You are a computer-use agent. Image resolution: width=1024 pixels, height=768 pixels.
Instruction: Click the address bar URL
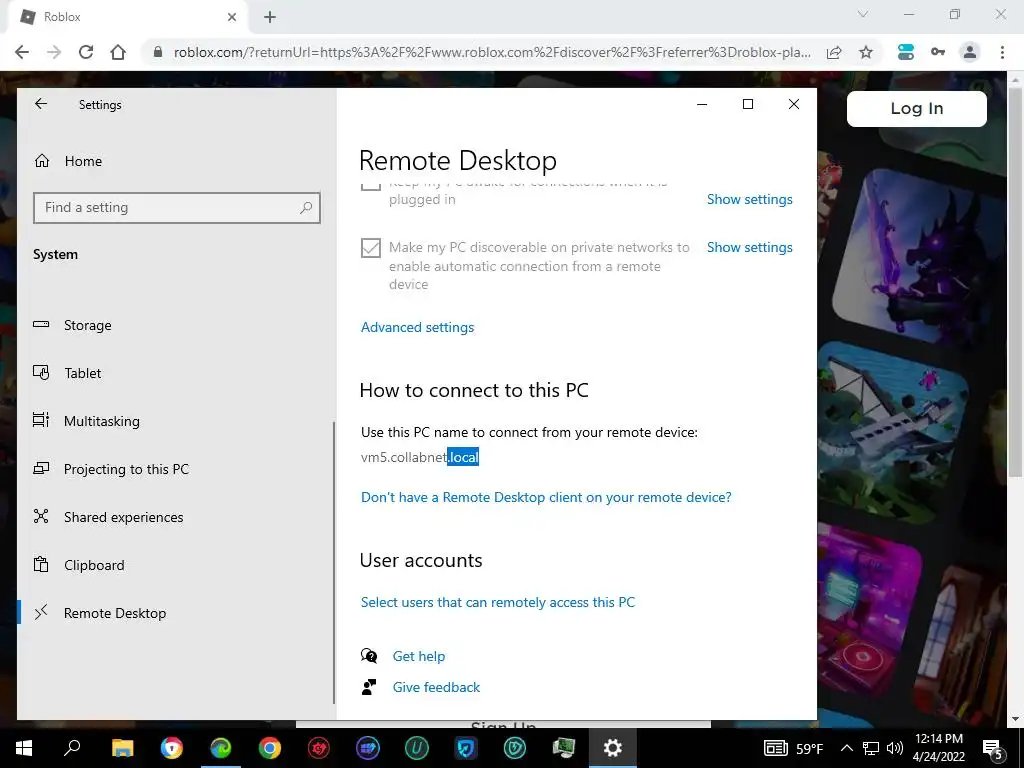click(492, 52)
